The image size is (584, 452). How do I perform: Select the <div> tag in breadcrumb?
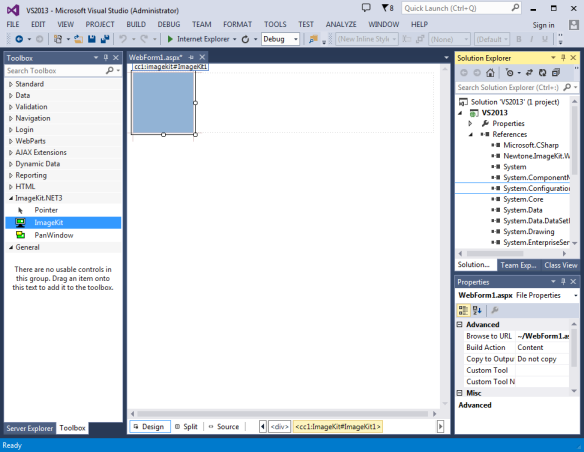pyautogui.click(x=280, y=427)
